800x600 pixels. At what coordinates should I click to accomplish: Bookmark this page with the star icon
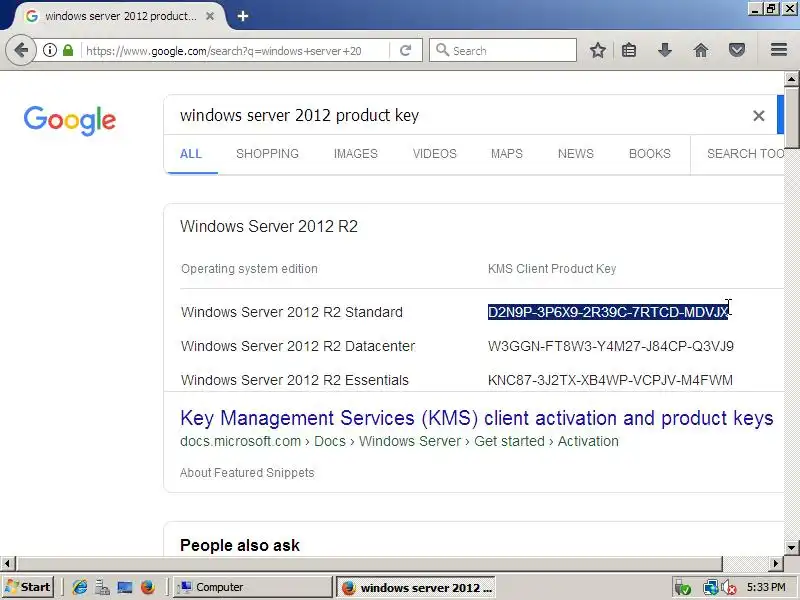pos(597,50)
